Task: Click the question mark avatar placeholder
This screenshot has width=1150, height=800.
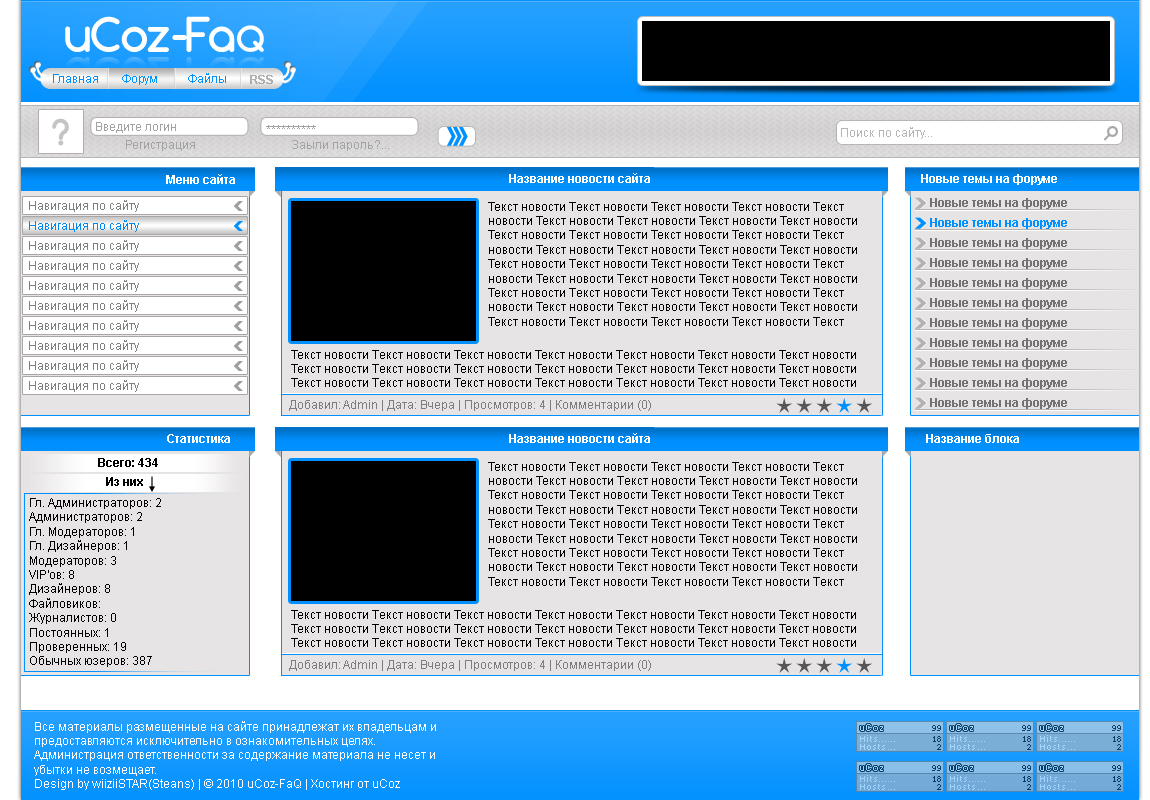Action: 60,132
